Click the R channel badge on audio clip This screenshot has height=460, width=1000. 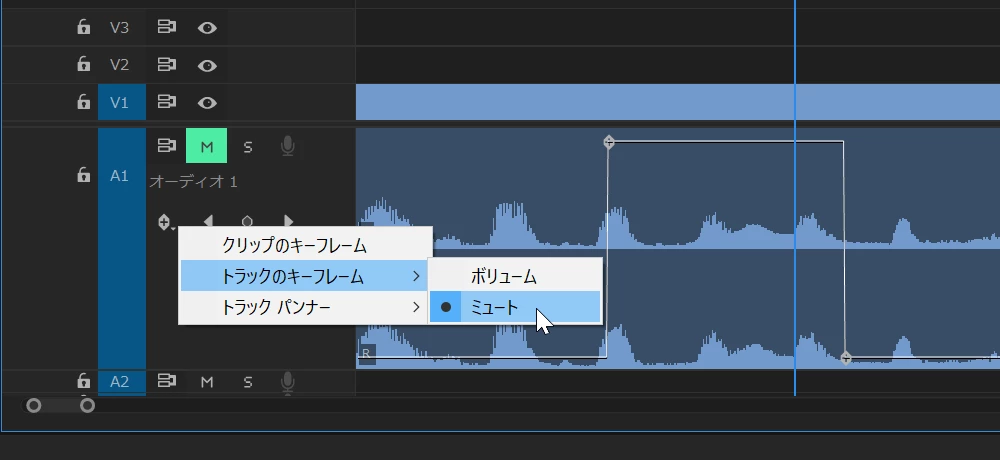click(x=366, y=353)
